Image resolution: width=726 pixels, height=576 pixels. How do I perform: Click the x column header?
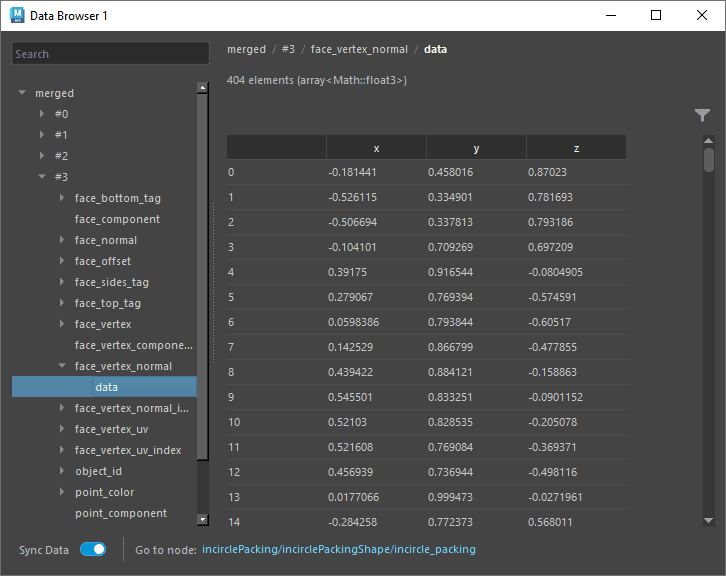[376, 148]
